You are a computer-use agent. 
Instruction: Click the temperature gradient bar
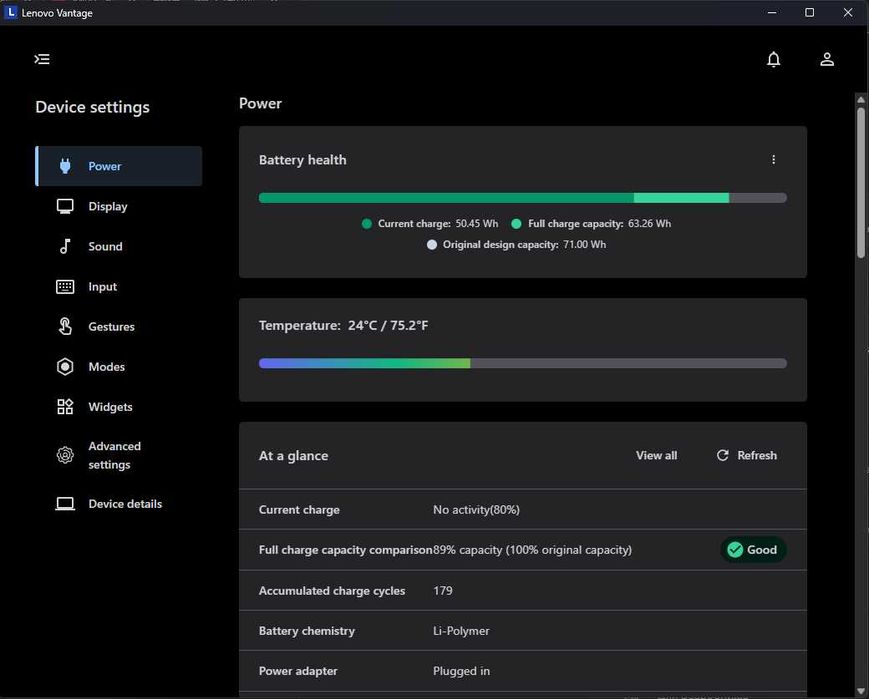click(523, 363)
